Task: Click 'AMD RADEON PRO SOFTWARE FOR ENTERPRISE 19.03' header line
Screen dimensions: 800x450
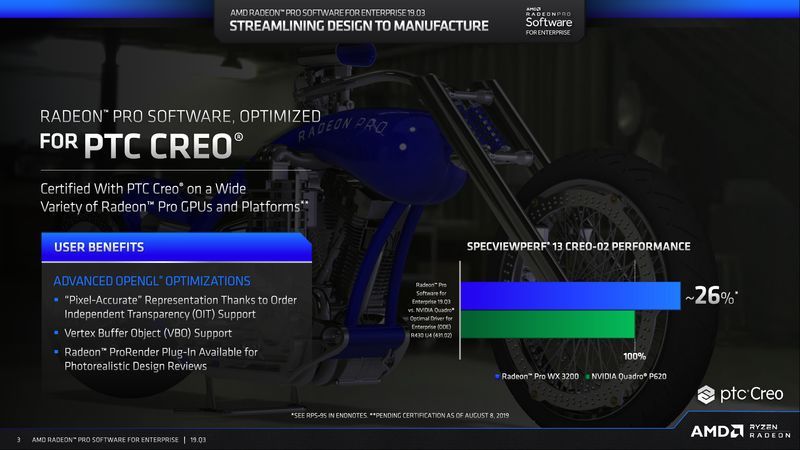Action: coord(328,12)
